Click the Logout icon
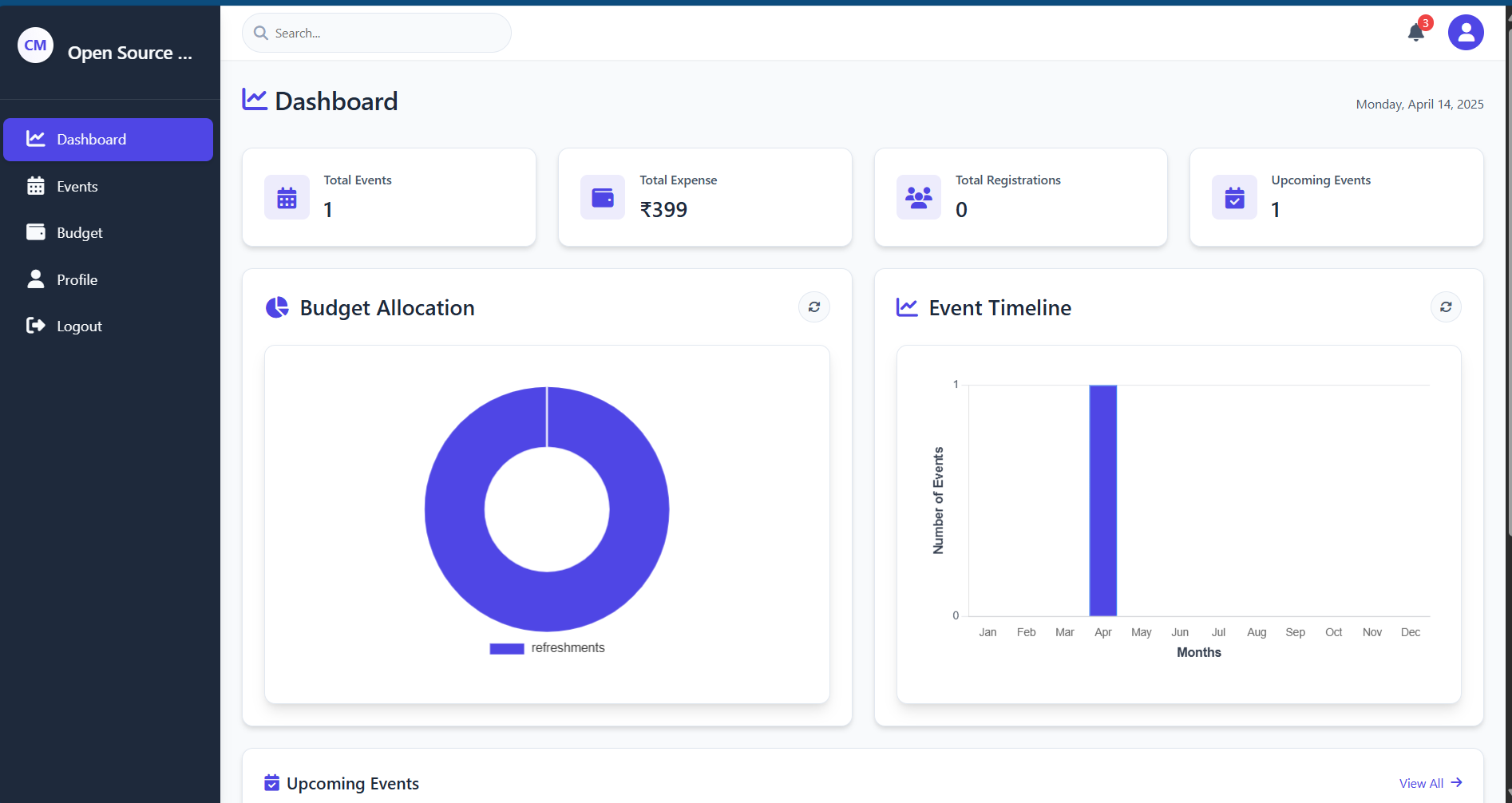This screenshot has width=1512, height=803. tap(36, 325)
